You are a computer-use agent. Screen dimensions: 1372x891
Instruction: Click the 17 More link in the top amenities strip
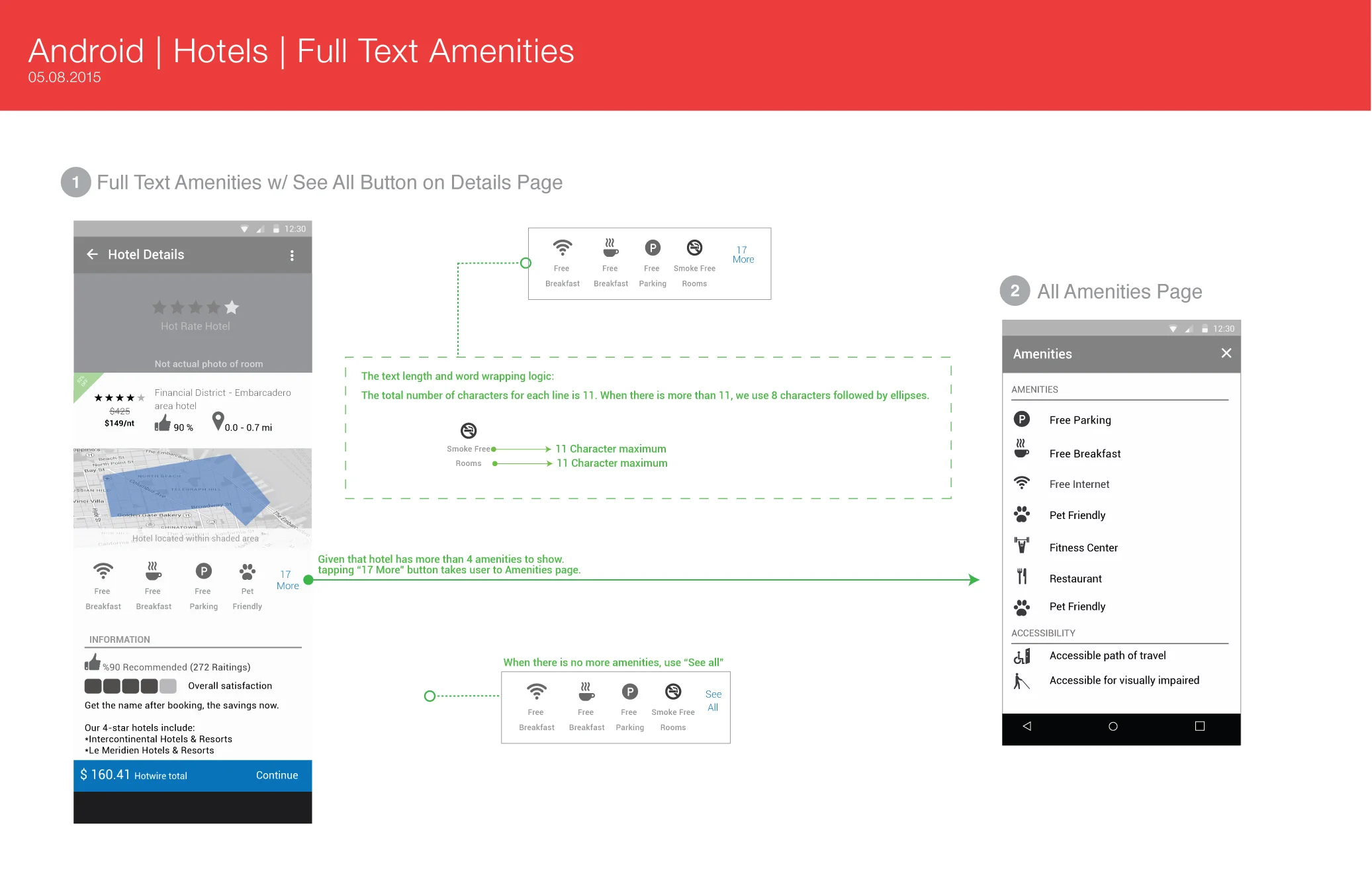tap(743, 255)
